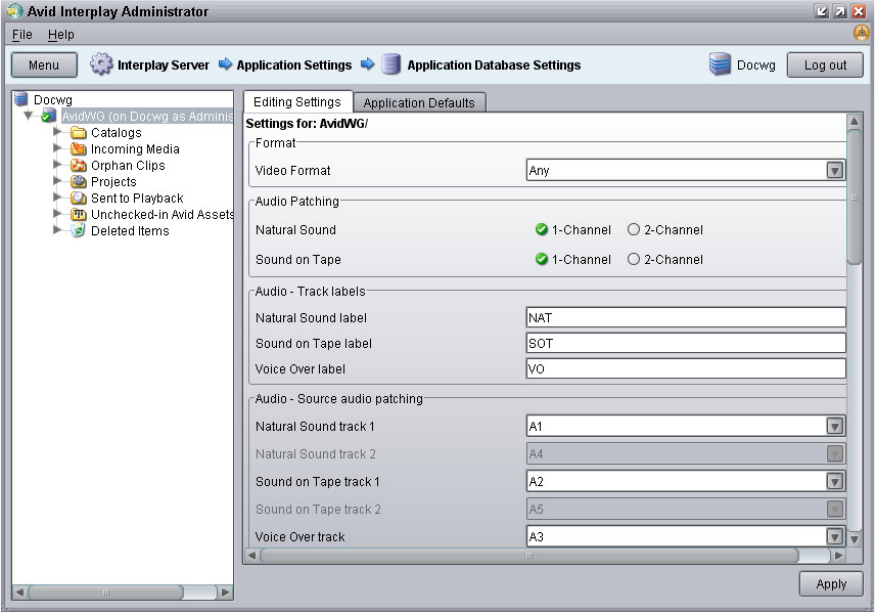Switch to the Application Defaults tab
The width and height of the screenshot is (875, 612).
pyautogui.click(x=420, y=102)
